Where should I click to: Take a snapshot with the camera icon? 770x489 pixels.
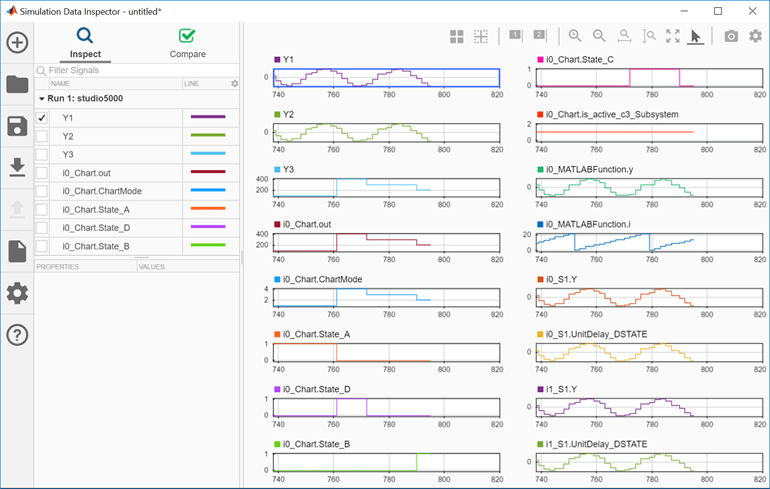[x=731, y=36]
